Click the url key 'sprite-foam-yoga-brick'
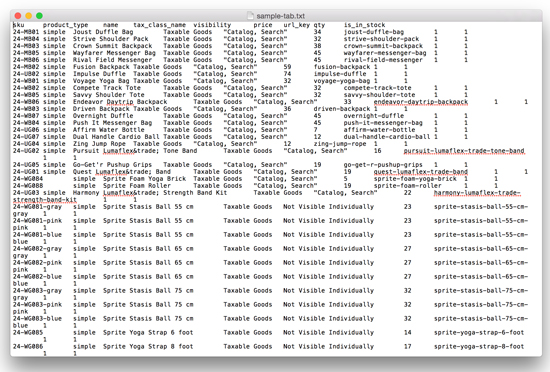This screenshot has height=372, width=550. 415,179
